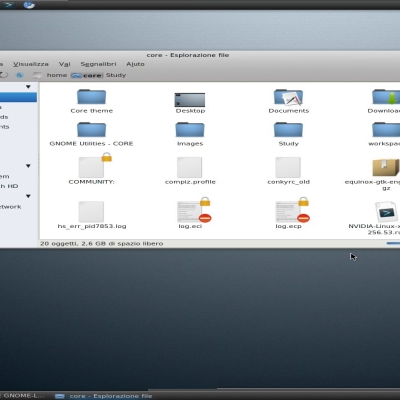400x400 pixels.
Task: Click status text '20 oggetti, 2,6 GB di spazio libero'
Action: point(102,243)
